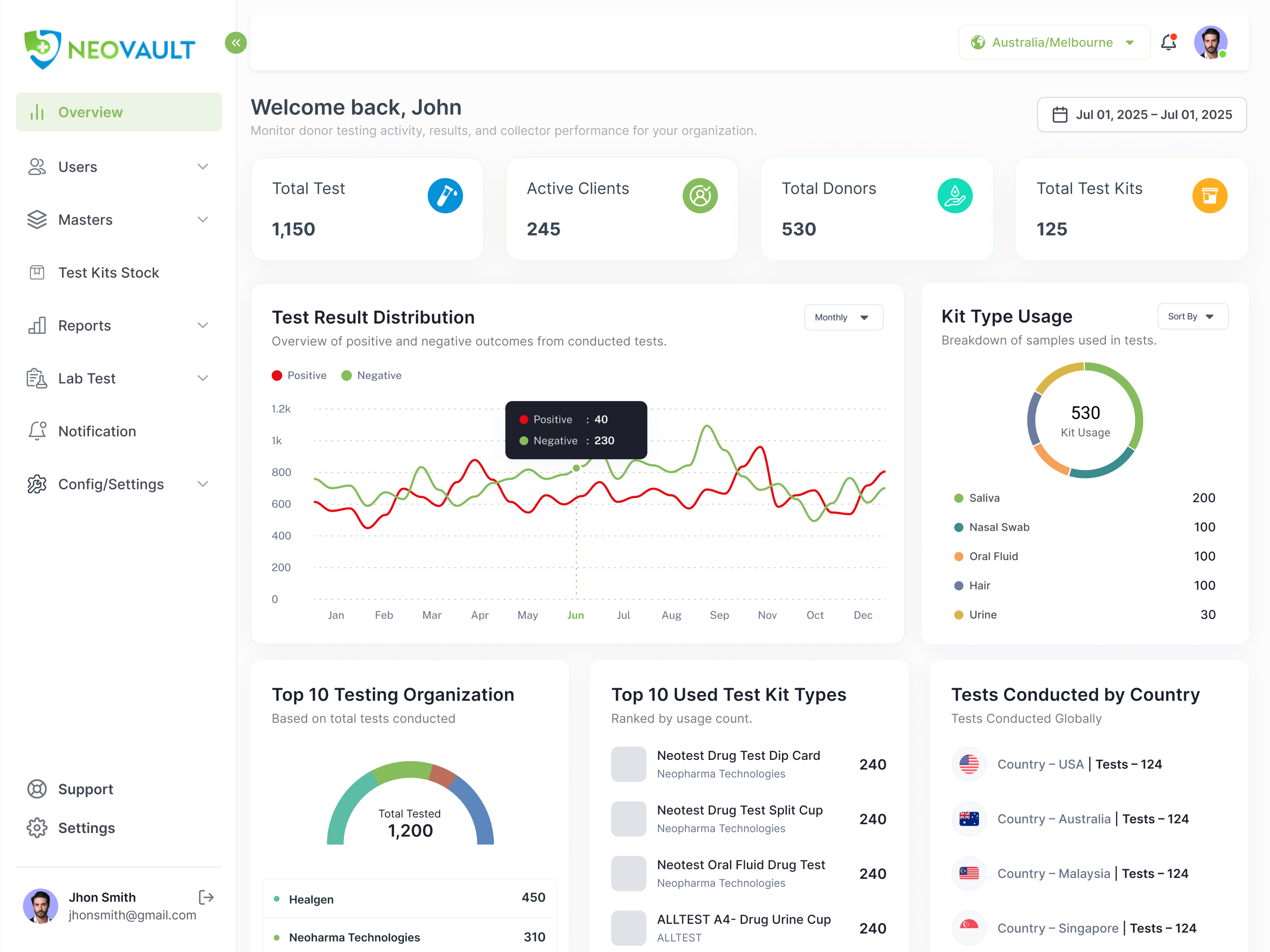1270x952 pixels.
Task: Click the notifications bell in top bar
Action: 1169,42
